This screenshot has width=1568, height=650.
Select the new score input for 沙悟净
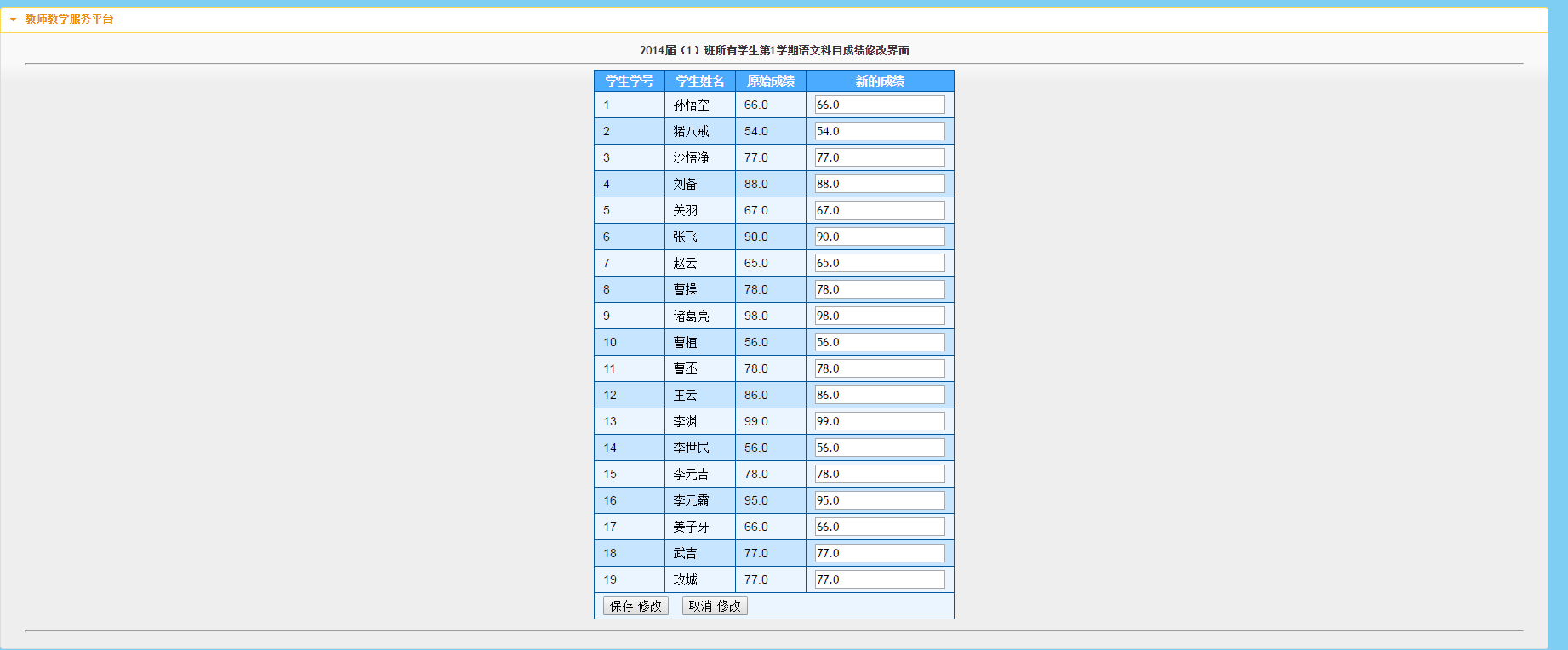pyautogui.click(x=880, y=157)
